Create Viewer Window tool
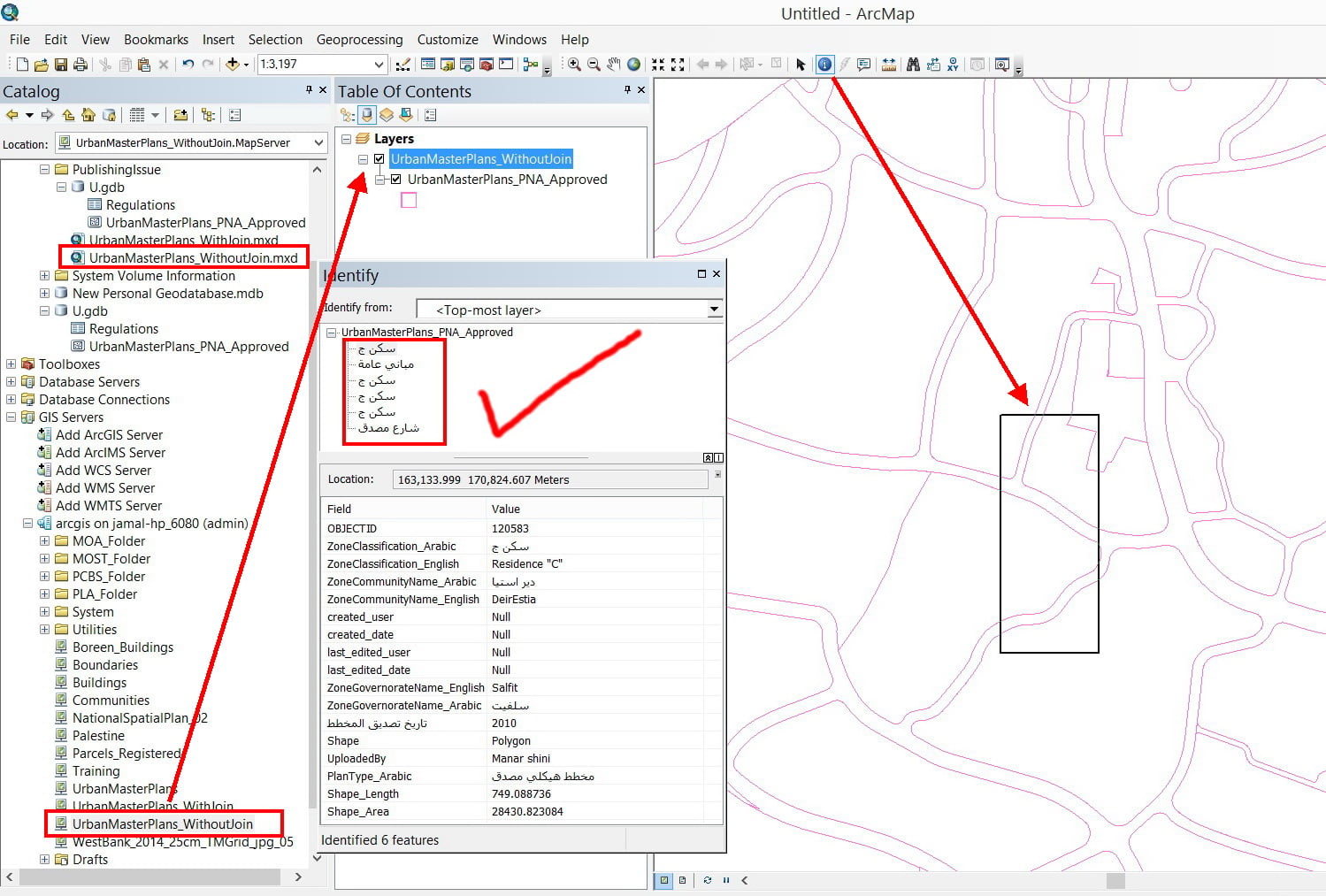The image size is (1326, 896). 1002,65
